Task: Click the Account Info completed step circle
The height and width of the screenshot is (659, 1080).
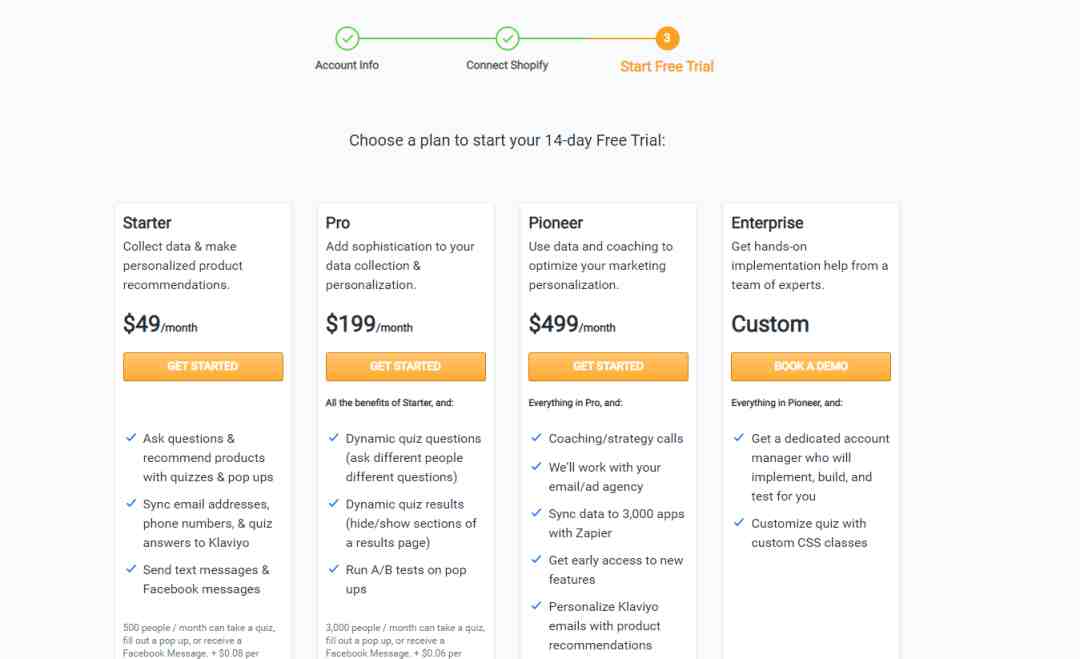Action: [347, 39]
